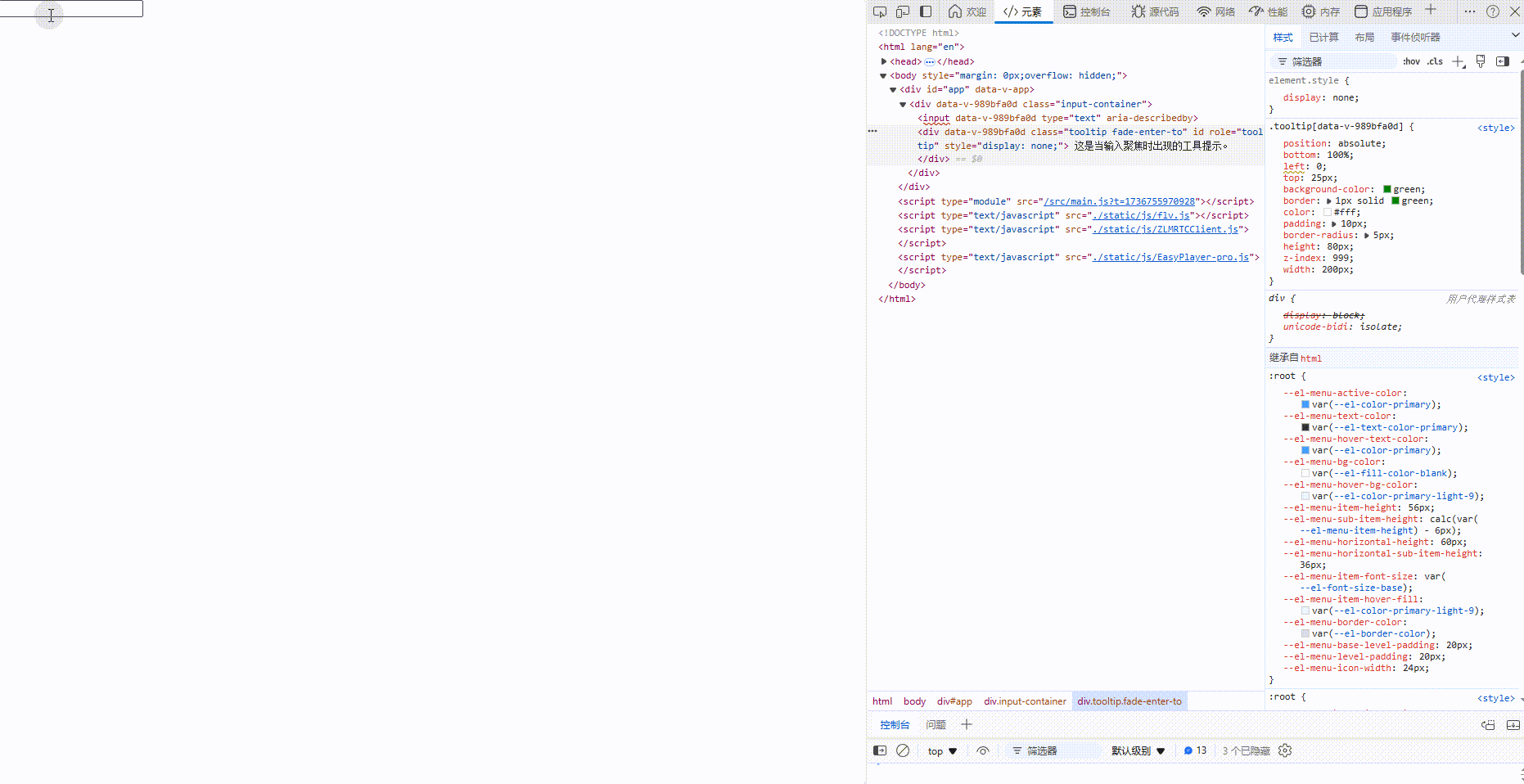Toggle the :hov element state button
The image size is (1524, 784).
coord(1411,61)
